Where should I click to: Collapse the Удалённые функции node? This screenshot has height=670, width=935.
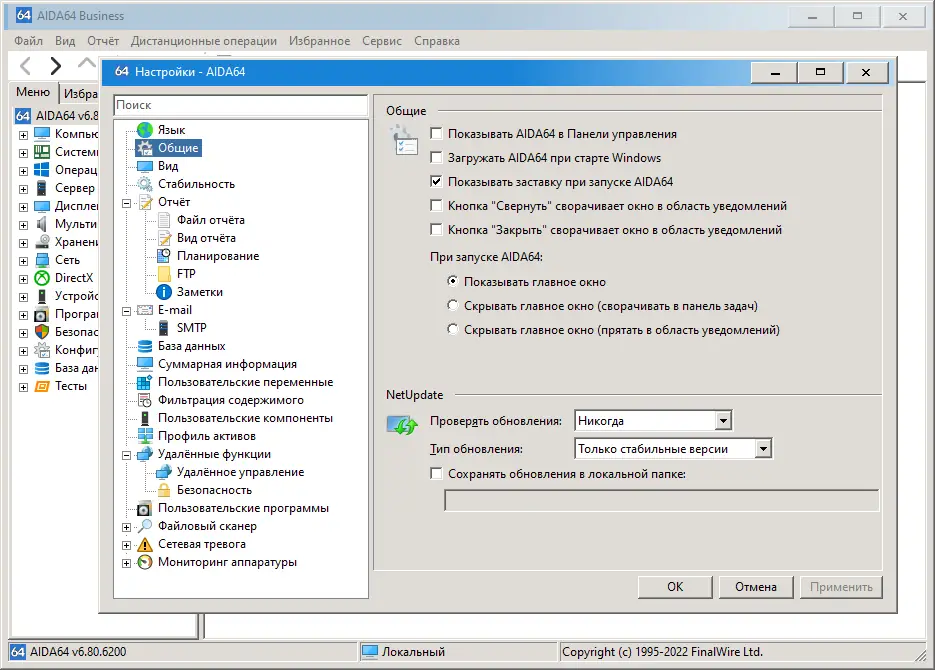[126, 455]
